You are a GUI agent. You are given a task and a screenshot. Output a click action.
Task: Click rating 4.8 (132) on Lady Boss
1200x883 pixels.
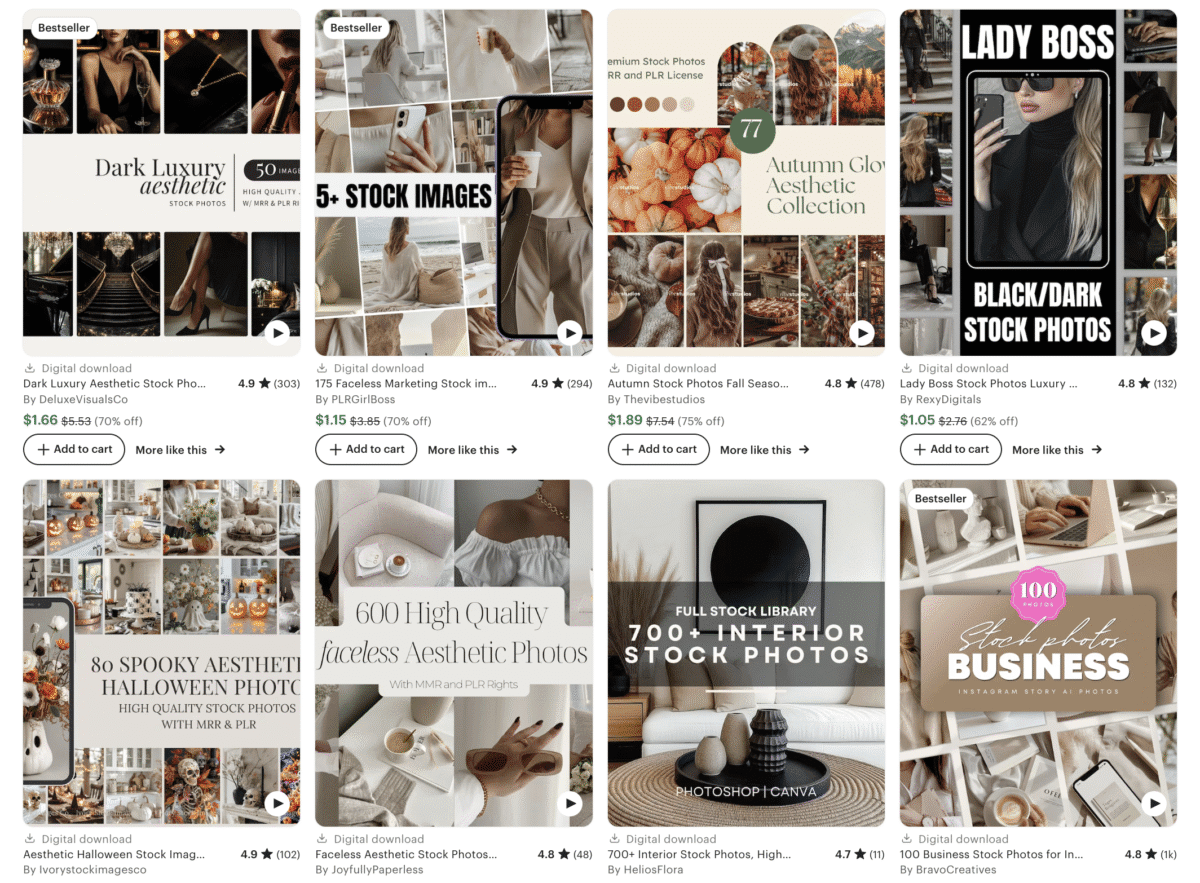pyautogui.click(x=1146, y=384)
